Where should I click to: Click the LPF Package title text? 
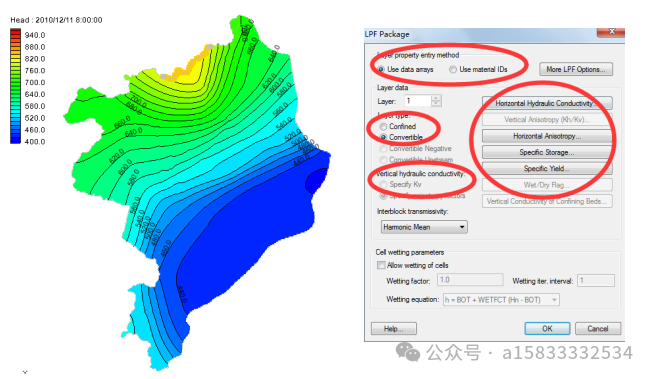[x=387, y=34]
